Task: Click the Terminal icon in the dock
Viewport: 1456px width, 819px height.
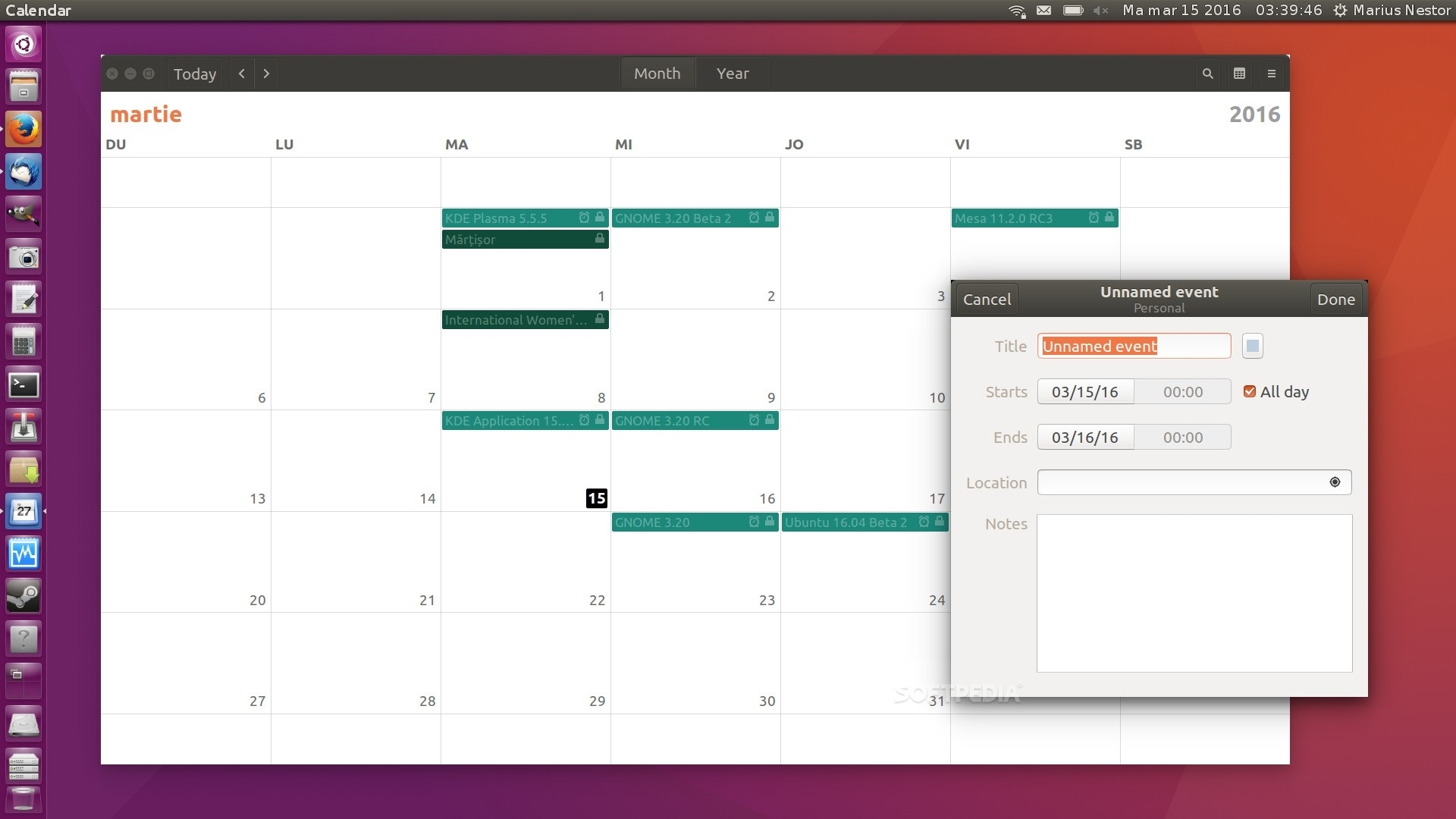Action: 25,384
